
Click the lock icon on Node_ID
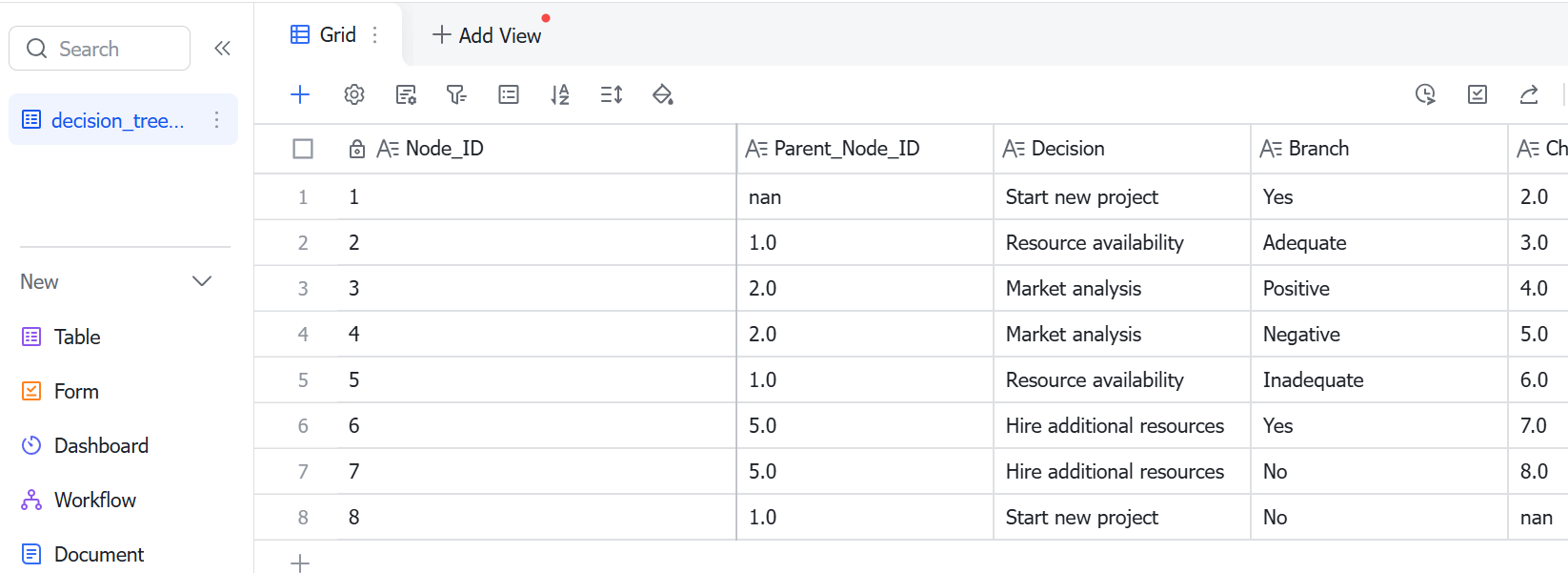pos(357,149)
